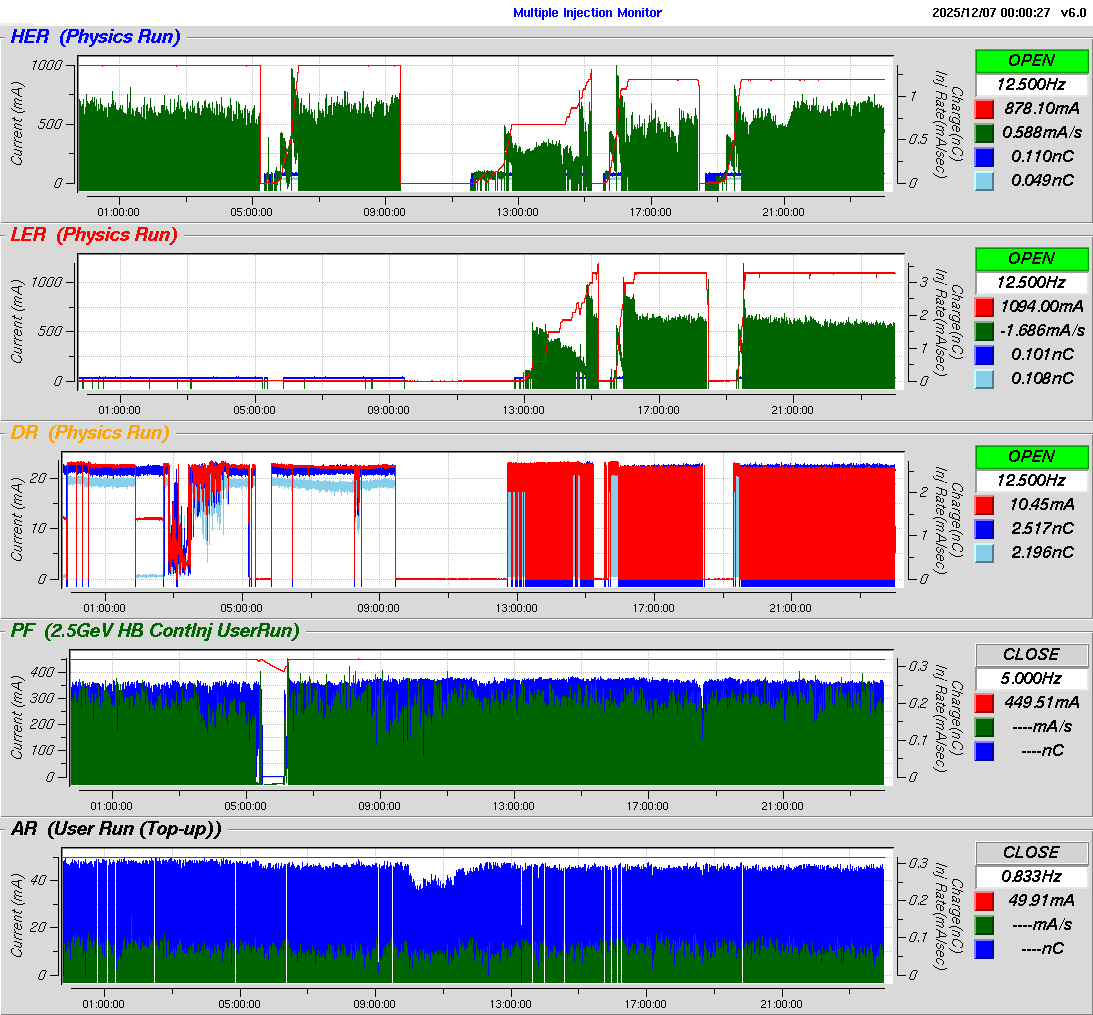Image resolution: width=1093 pixels, height=1015 pixels.
Task: Select the red swatch beside 449.51mA
Action: (x=984, y=702)
